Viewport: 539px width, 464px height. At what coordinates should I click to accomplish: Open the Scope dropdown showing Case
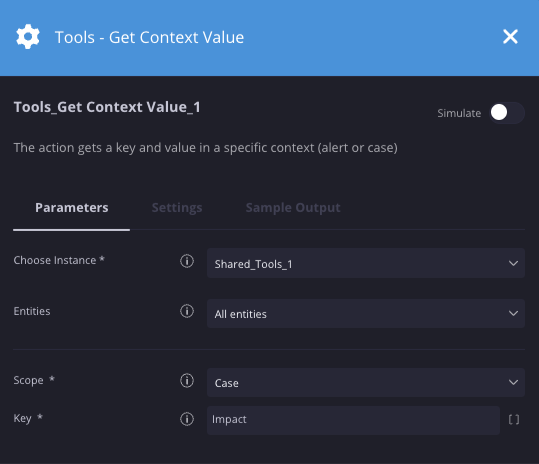(366, 383)
